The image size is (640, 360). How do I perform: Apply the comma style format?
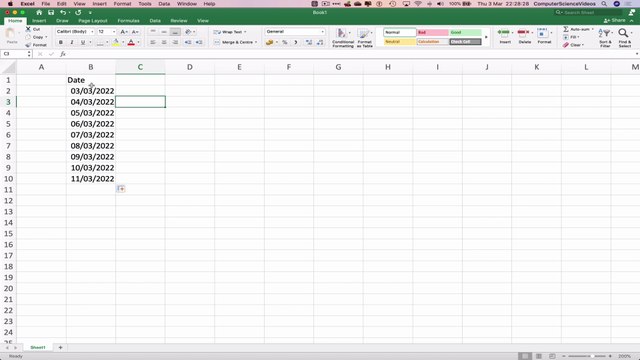click(x=296, y=42)
